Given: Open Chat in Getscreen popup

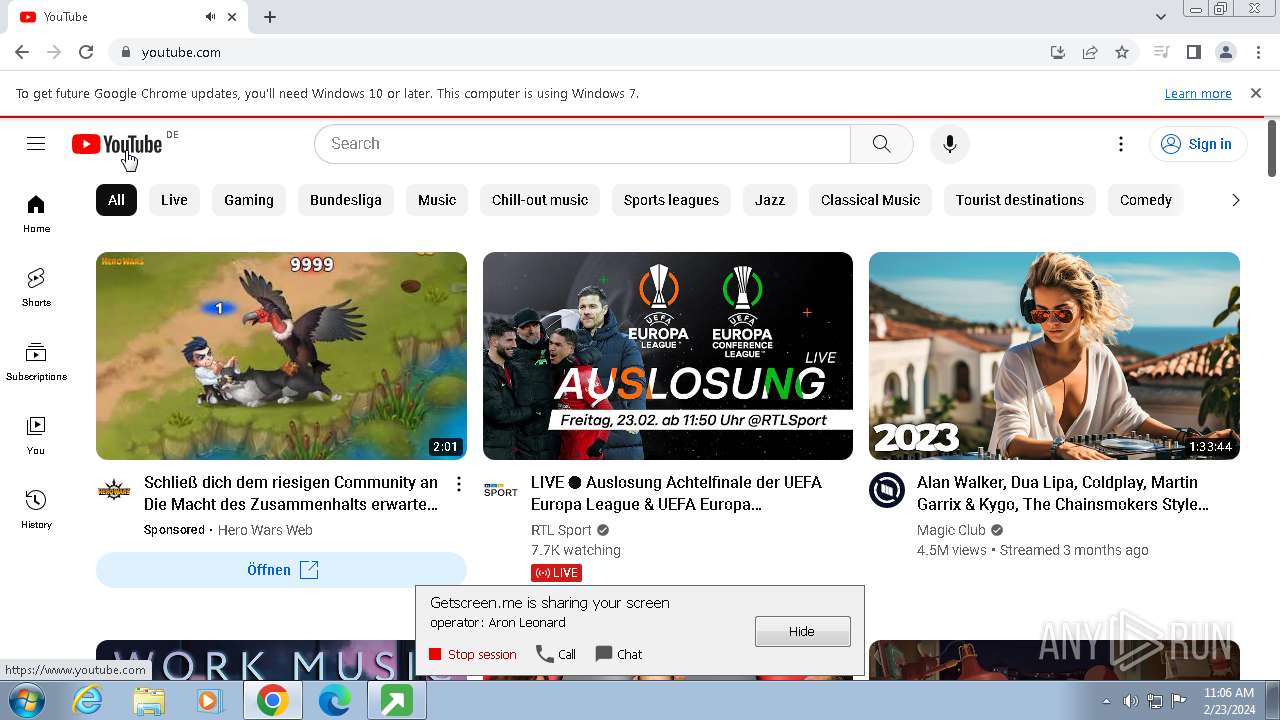Looking at the screenshot, I should coord(619,654).
